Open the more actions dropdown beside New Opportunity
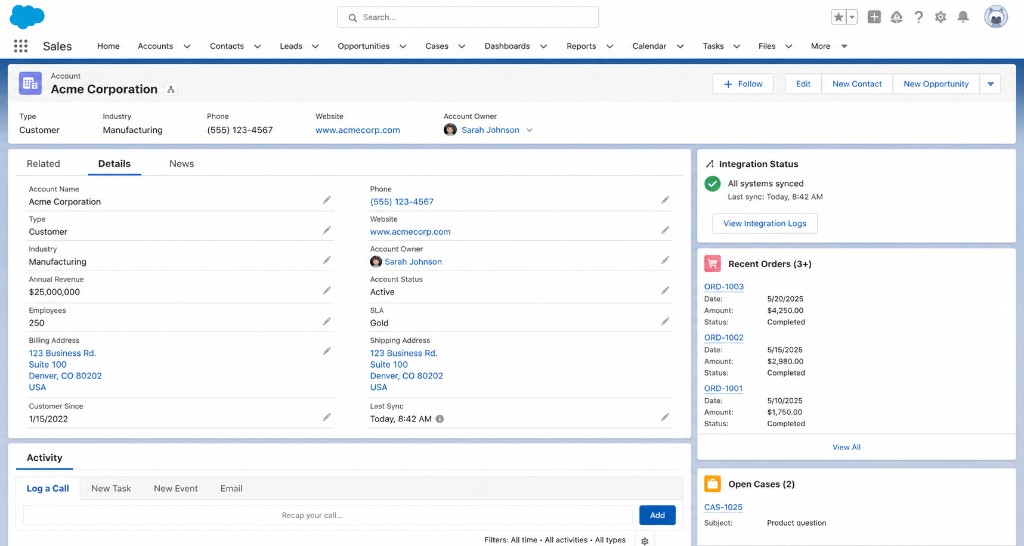1024x546 pixels. (990, 84)
